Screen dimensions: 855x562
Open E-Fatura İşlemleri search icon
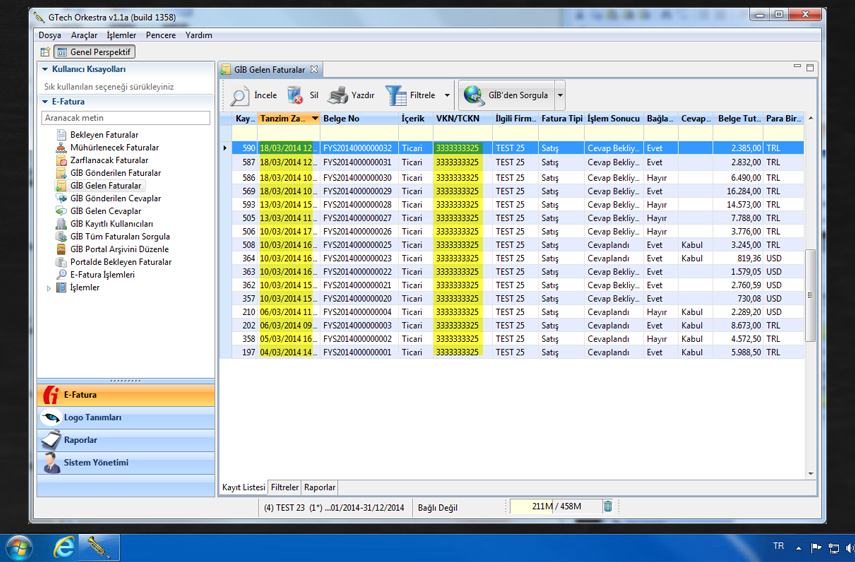(x=61, y=275)
